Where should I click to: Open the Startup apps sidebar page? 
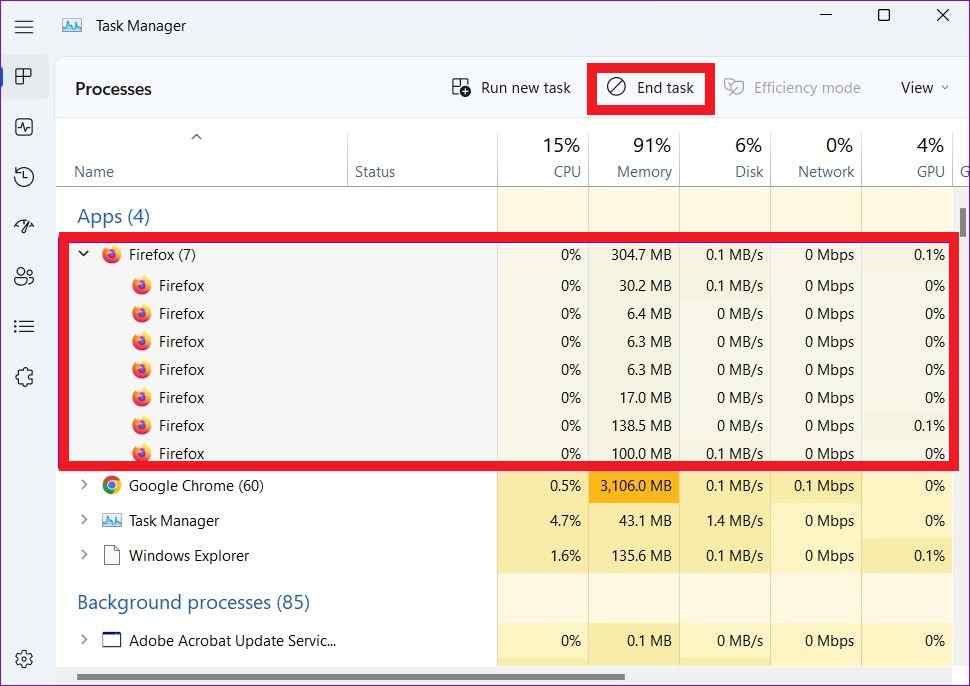pos(24,226)
